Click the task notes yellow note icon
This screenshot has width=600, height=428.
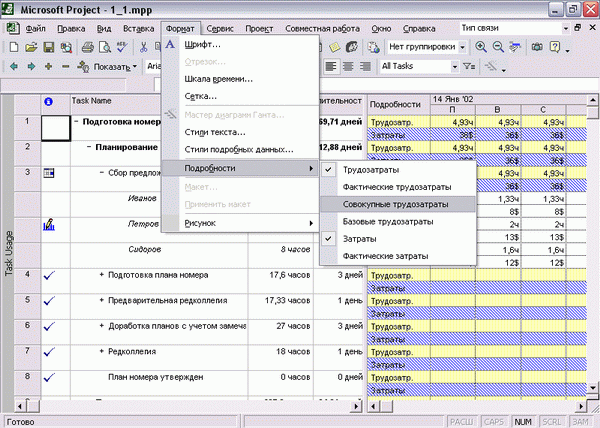335,47
